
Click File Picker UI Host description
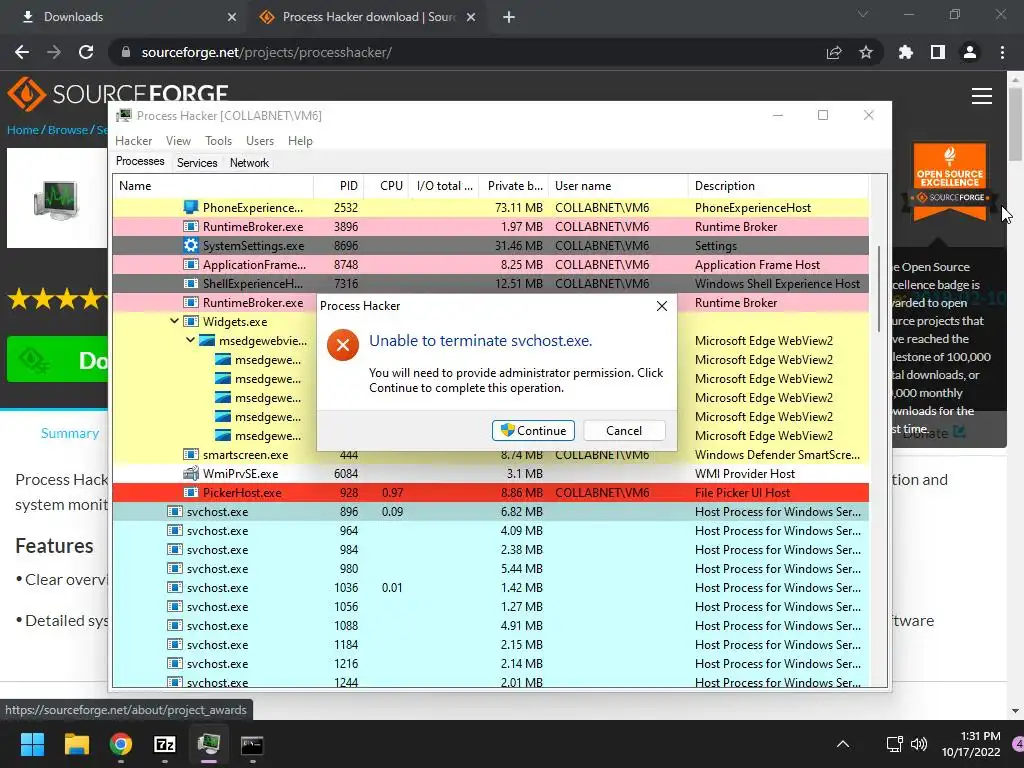coord(742,492)
